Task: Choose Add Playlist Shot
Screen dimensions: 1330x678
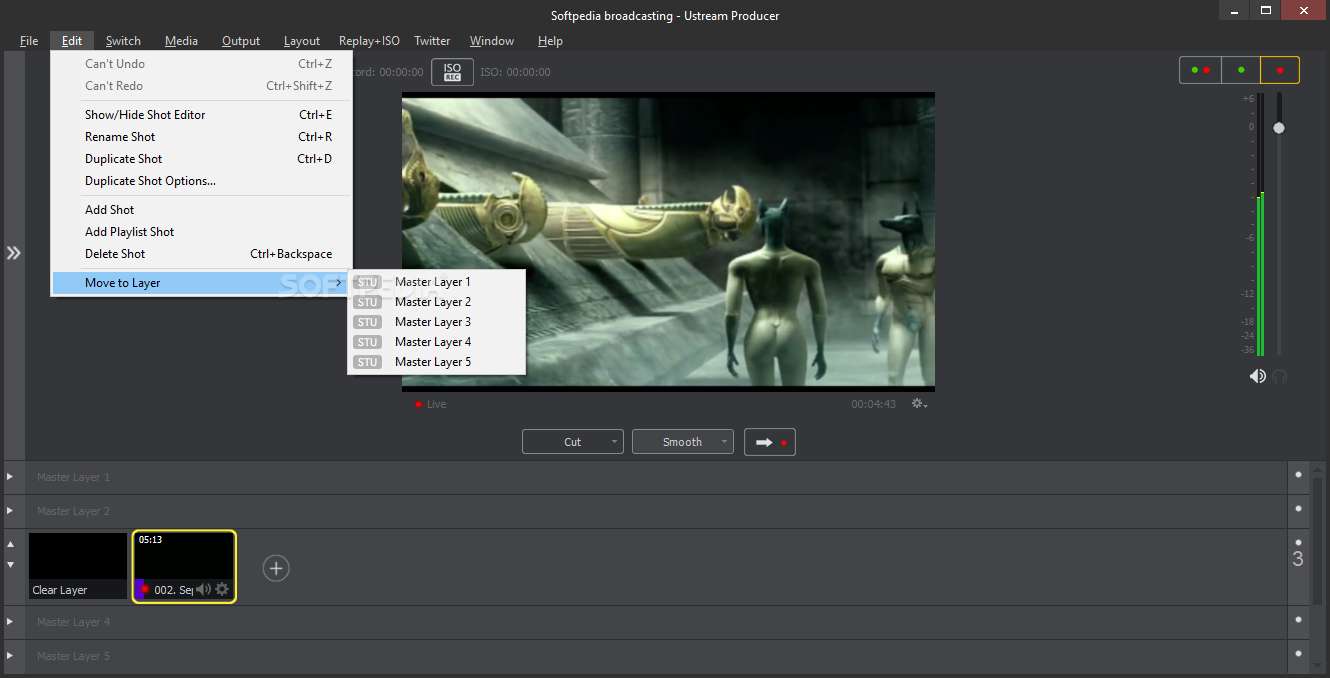Action: tap(201, 232)
